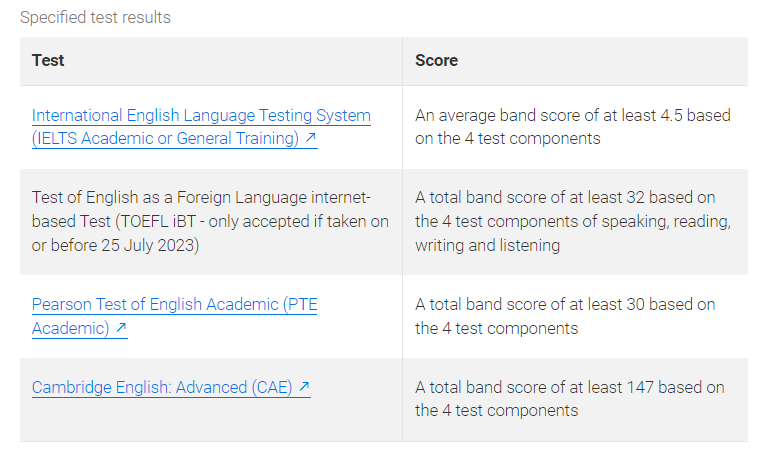Click the 'Specified test results' caption

pos(95,18)
